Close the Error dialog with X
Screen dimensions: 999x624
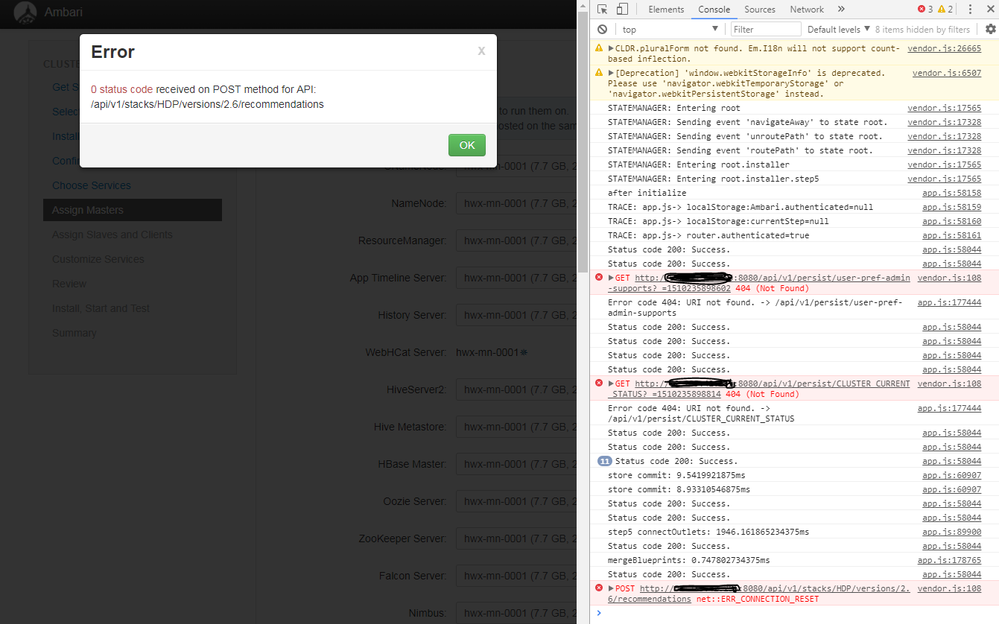pyautogui.click(x=482, y=51)
